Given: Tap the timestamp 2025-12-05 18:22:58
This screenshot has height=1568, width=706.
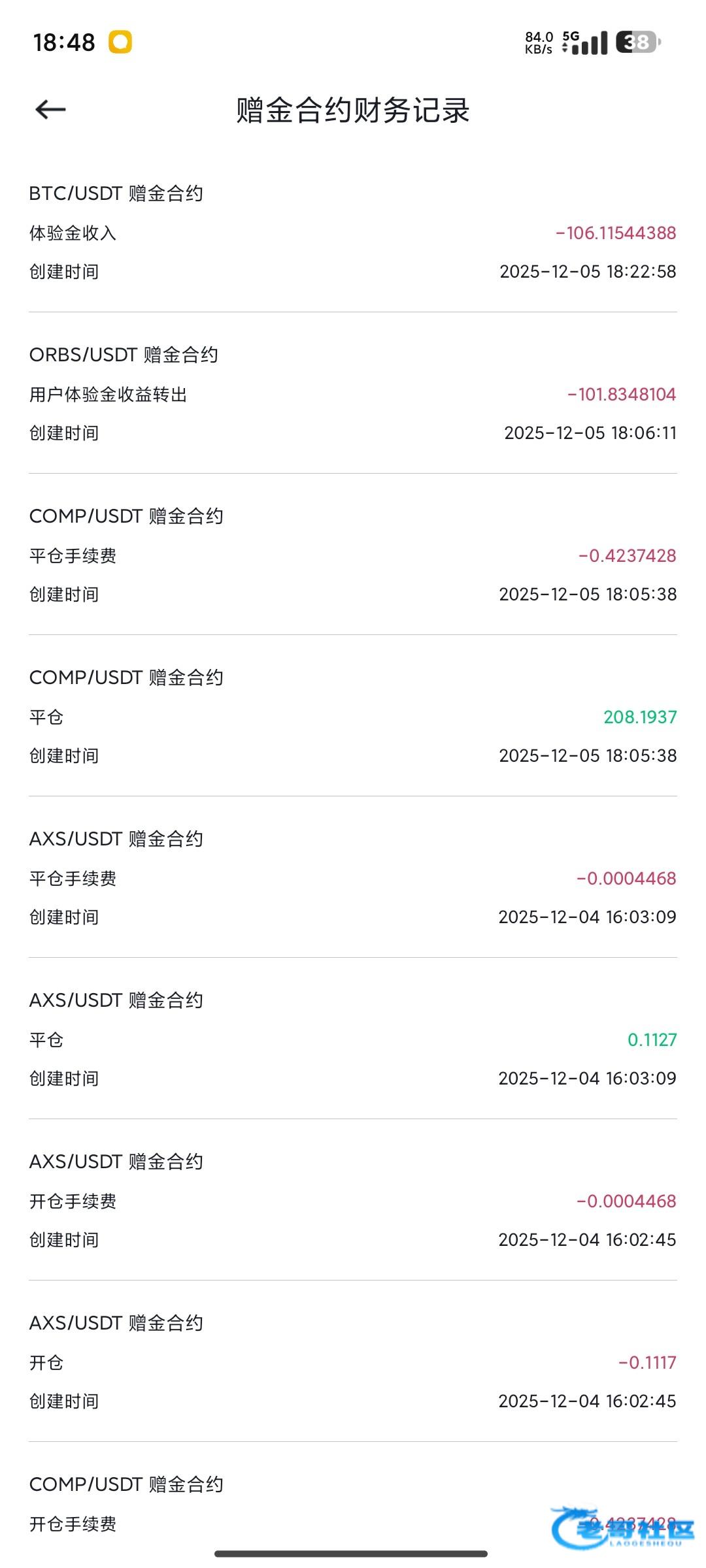Looking at the screenshot, I should (x=588, y=272).
